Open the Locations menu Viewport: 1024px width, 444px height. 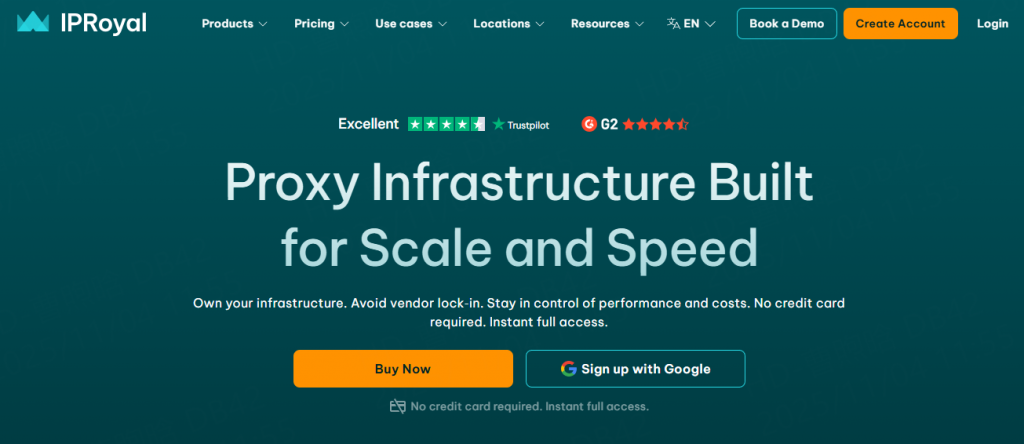tap(509, 23)
